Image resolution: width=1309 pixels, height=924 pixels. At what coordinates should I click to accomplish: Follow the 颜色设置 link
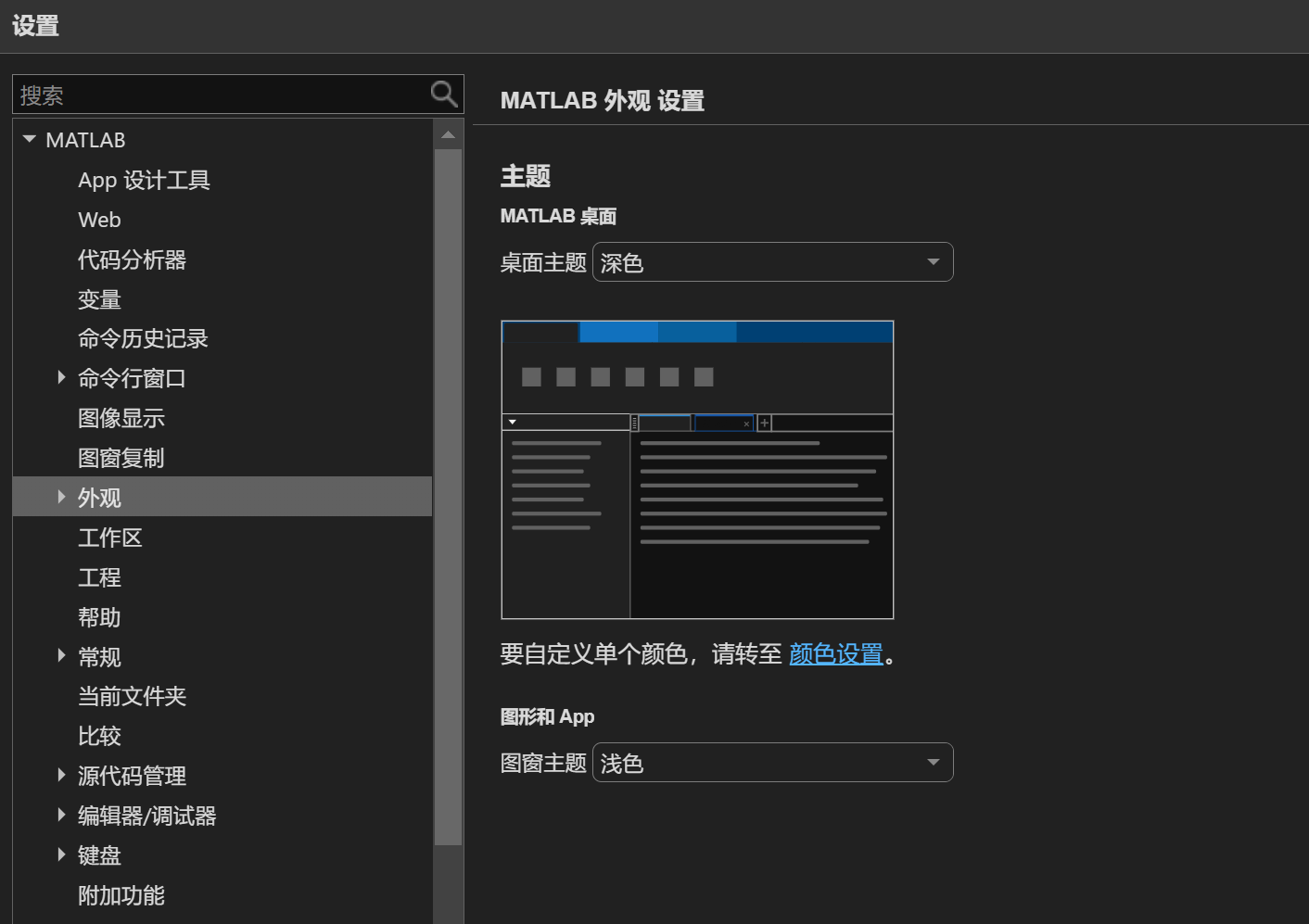pos(836,654)
